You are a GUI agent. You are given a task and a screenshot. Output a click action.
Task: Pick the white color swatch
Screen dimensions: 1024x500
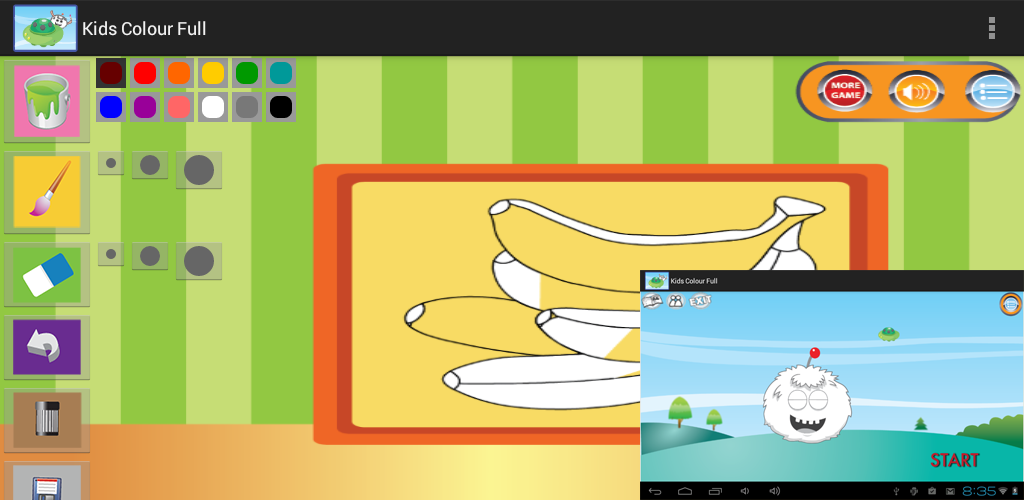pos(213,107)
